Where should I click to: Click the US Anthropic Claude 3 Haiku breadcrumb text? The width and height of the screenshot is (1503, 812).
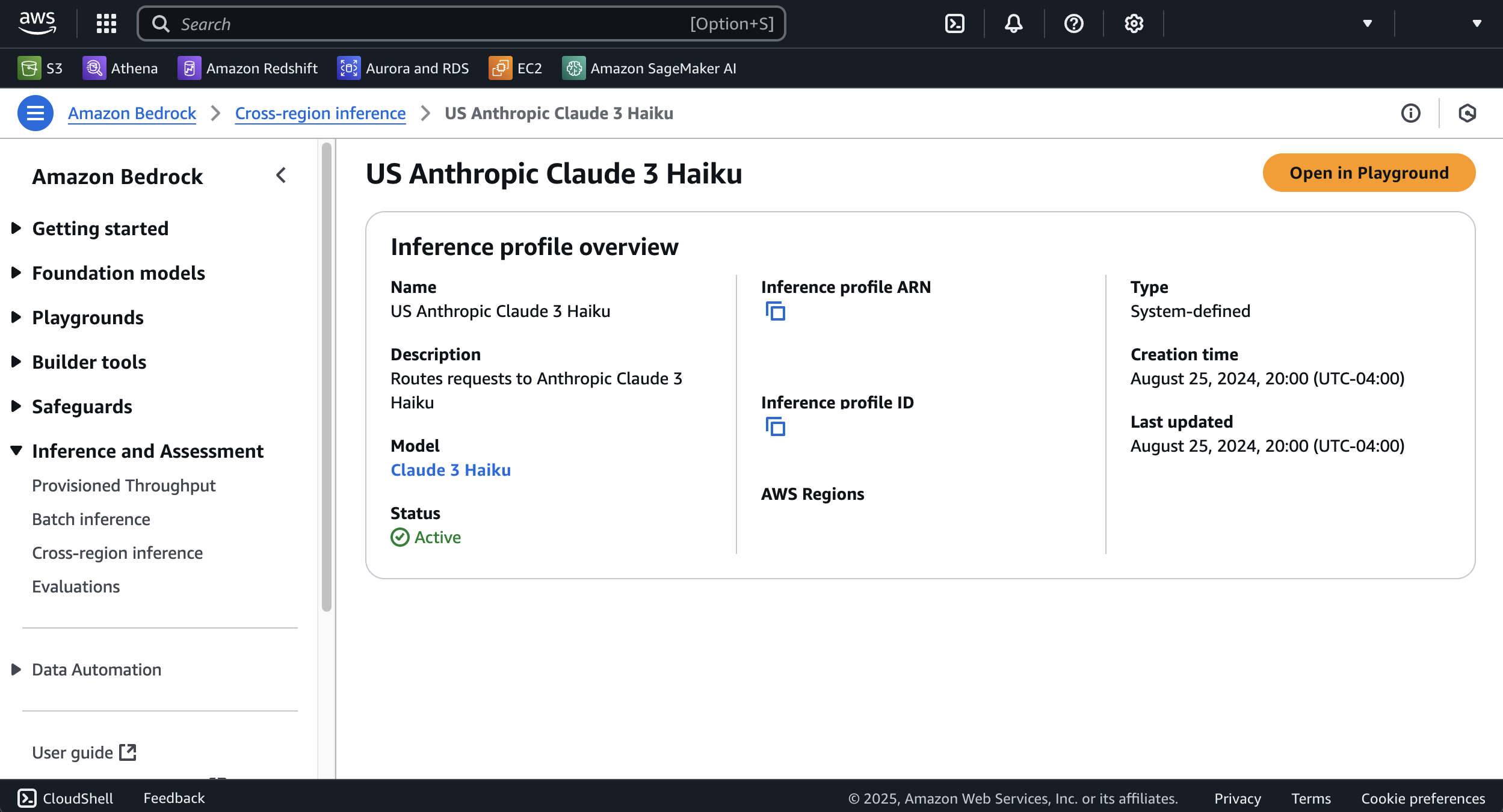click(x=559, y=113)
